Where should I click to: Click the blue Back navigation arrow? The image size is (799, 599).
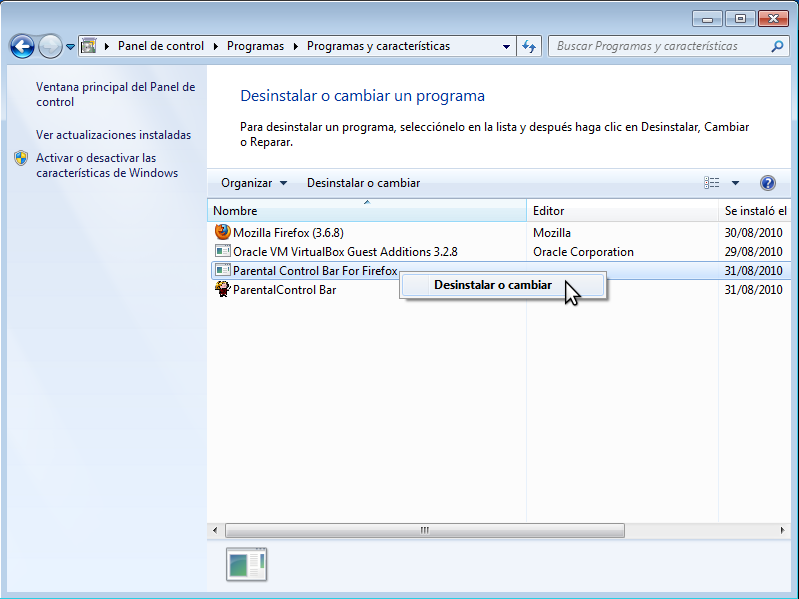[x=22, y=47]
